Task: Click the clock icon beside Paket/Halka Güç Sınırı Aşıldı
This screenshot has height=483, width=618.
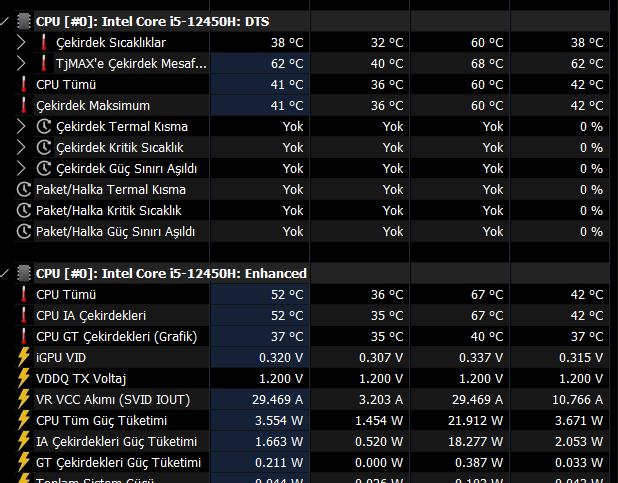Action: tap(24, 231)
